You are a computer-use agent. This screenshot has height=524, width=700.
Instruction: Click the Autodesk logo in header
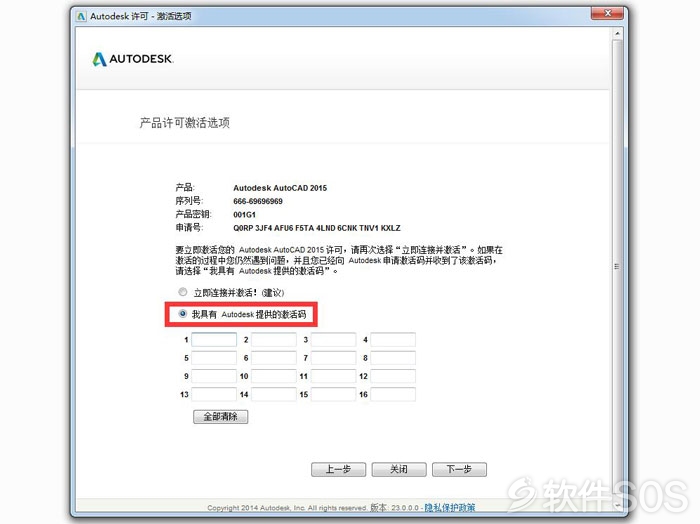click(x=133, y=59)
